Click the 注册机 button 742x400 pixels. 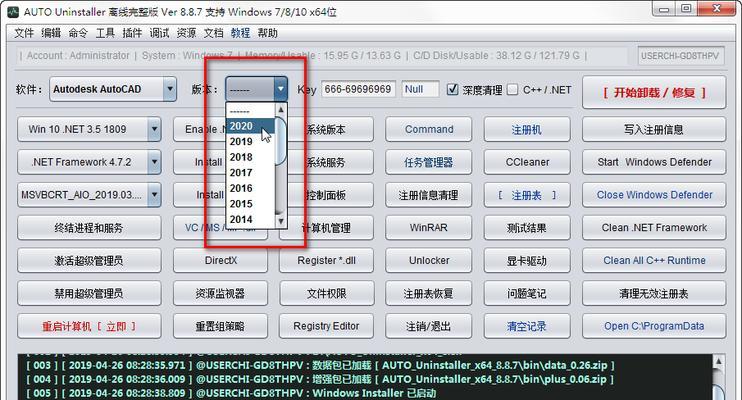coord(527,129)
